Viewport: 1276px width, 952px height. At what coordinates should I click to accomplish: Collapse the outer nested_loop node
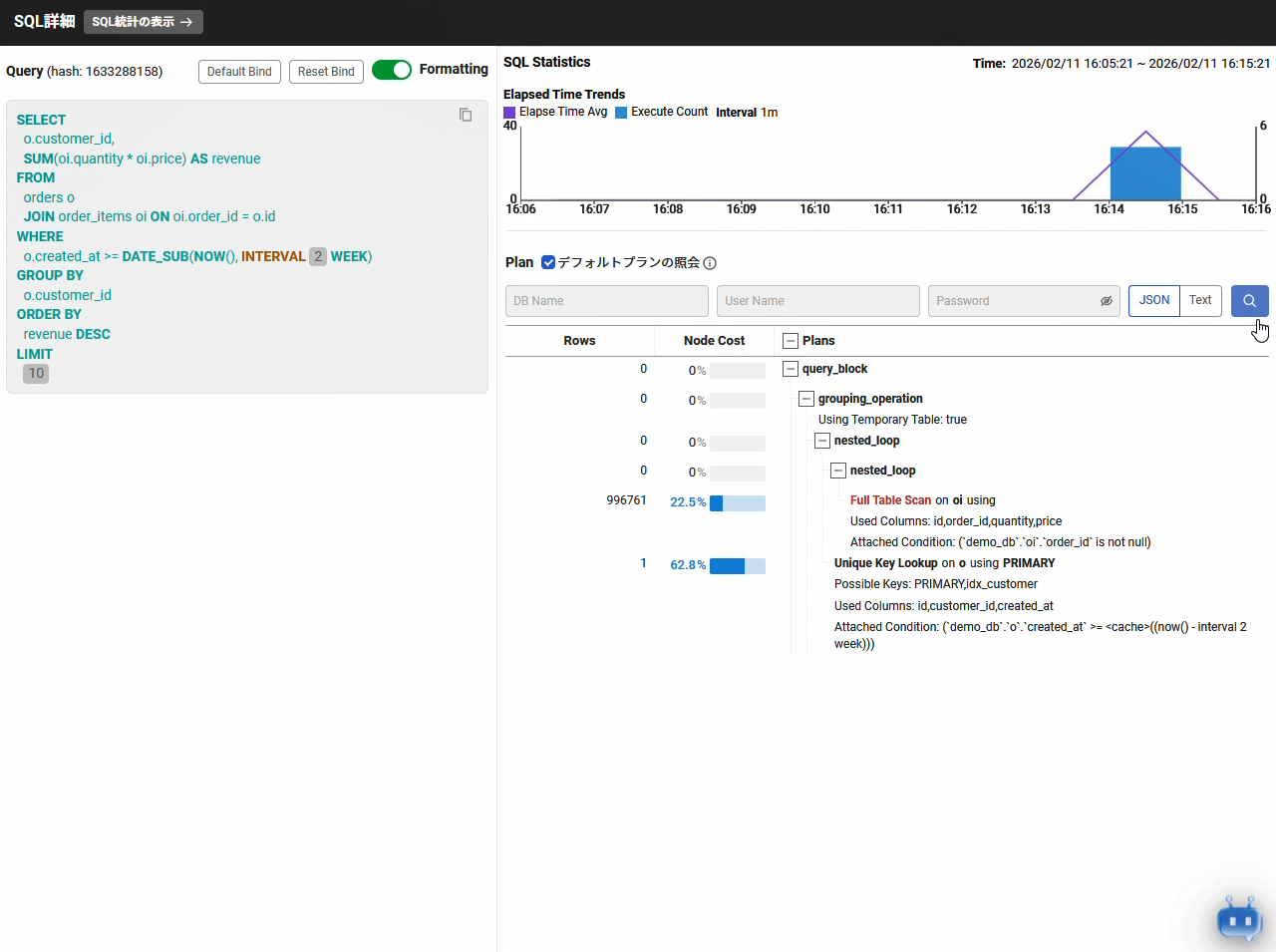click(822, 441)
